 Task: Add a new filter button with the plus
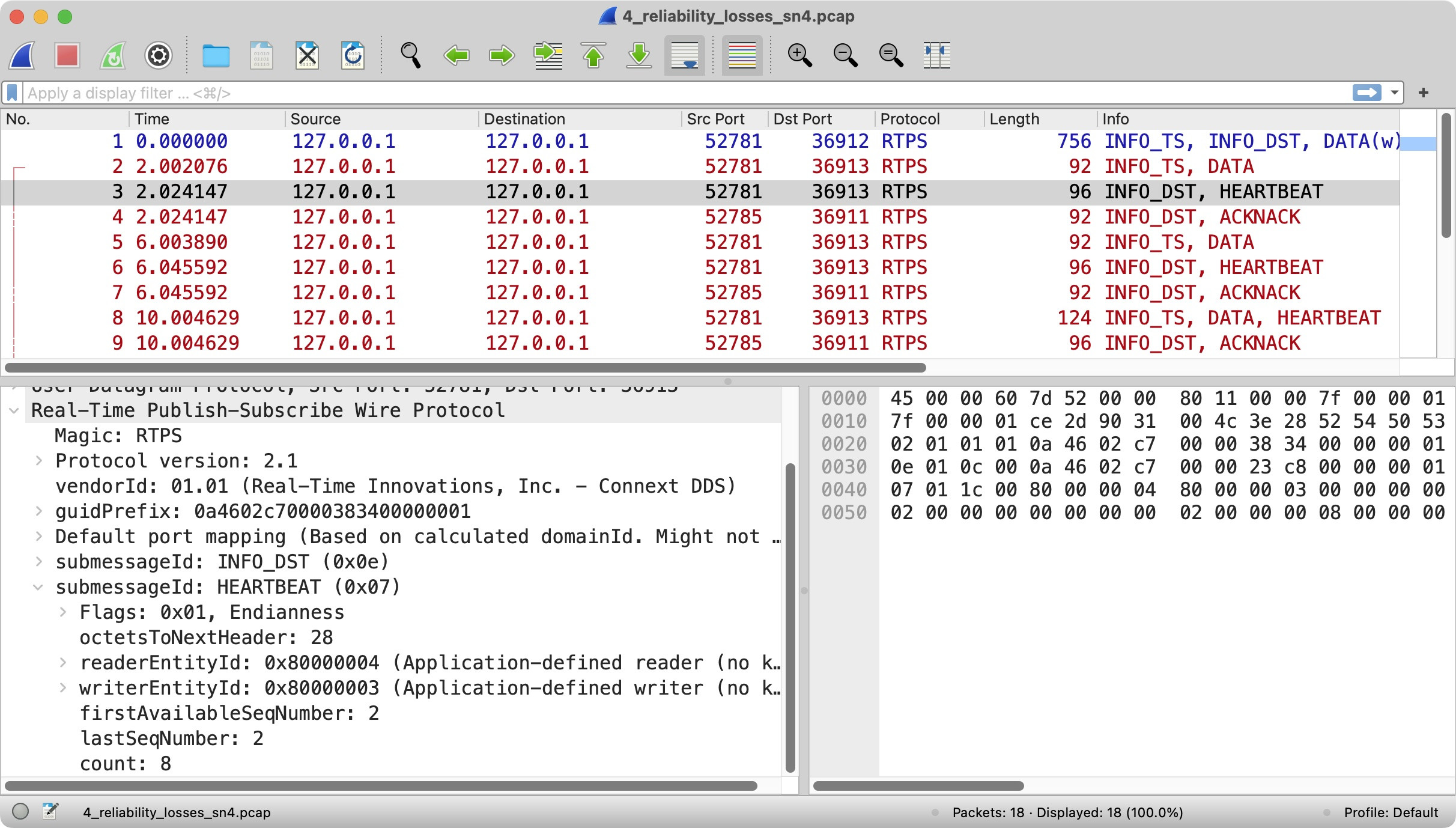tap(1423, 93)
